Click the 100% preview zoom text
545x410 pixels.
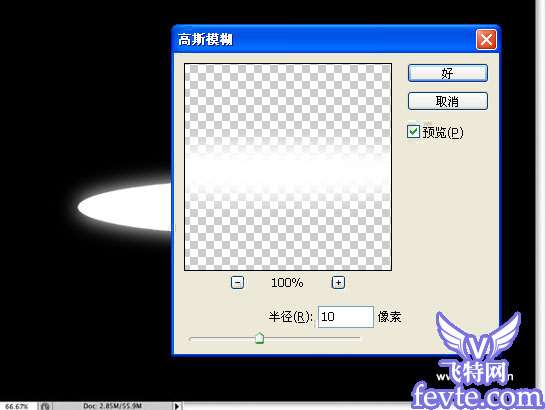pos(287,282)
